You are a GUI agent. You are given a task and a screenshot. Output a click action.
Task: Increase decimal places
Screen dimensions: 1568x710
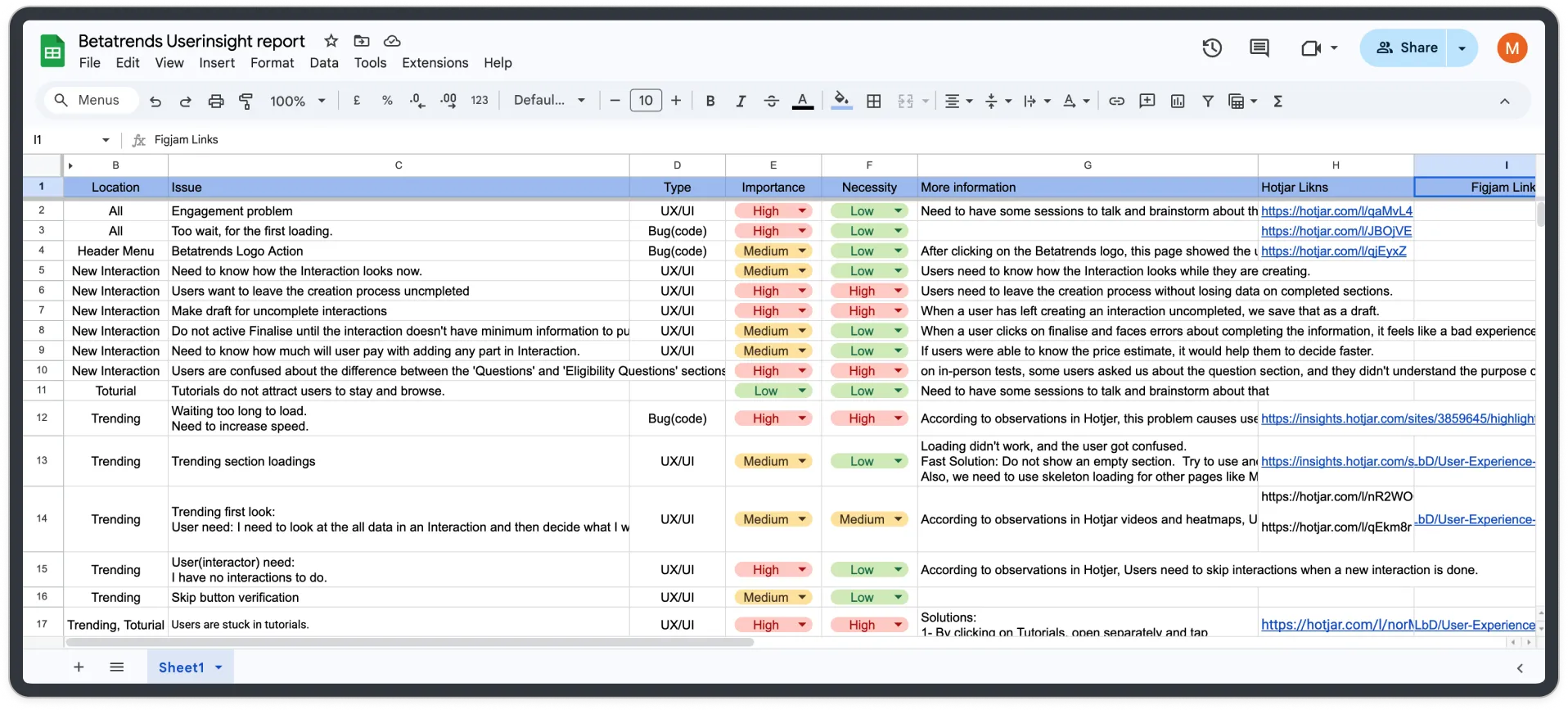(x=448, y=101)
